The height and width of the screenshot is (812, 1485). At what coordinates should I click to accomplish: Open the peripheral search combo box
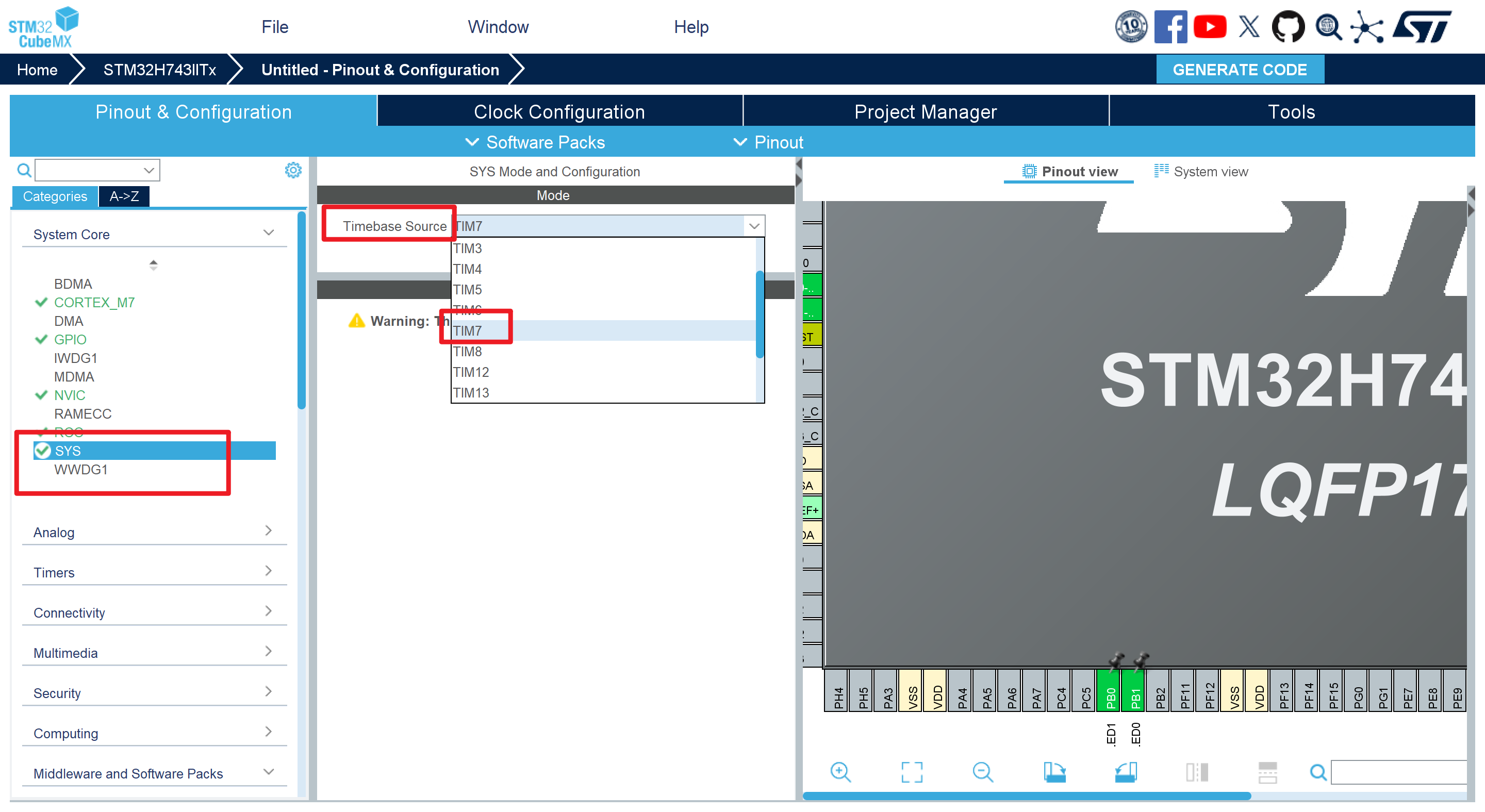point(97,170)
